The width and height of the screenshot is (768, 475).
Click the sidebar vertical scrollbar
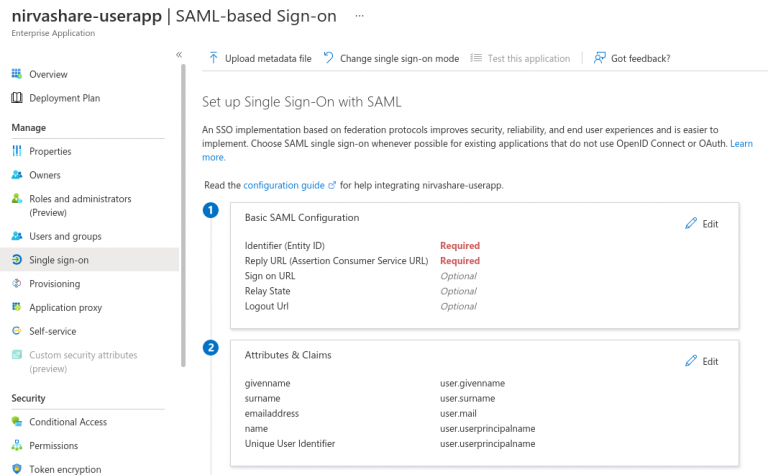[183, 215]
